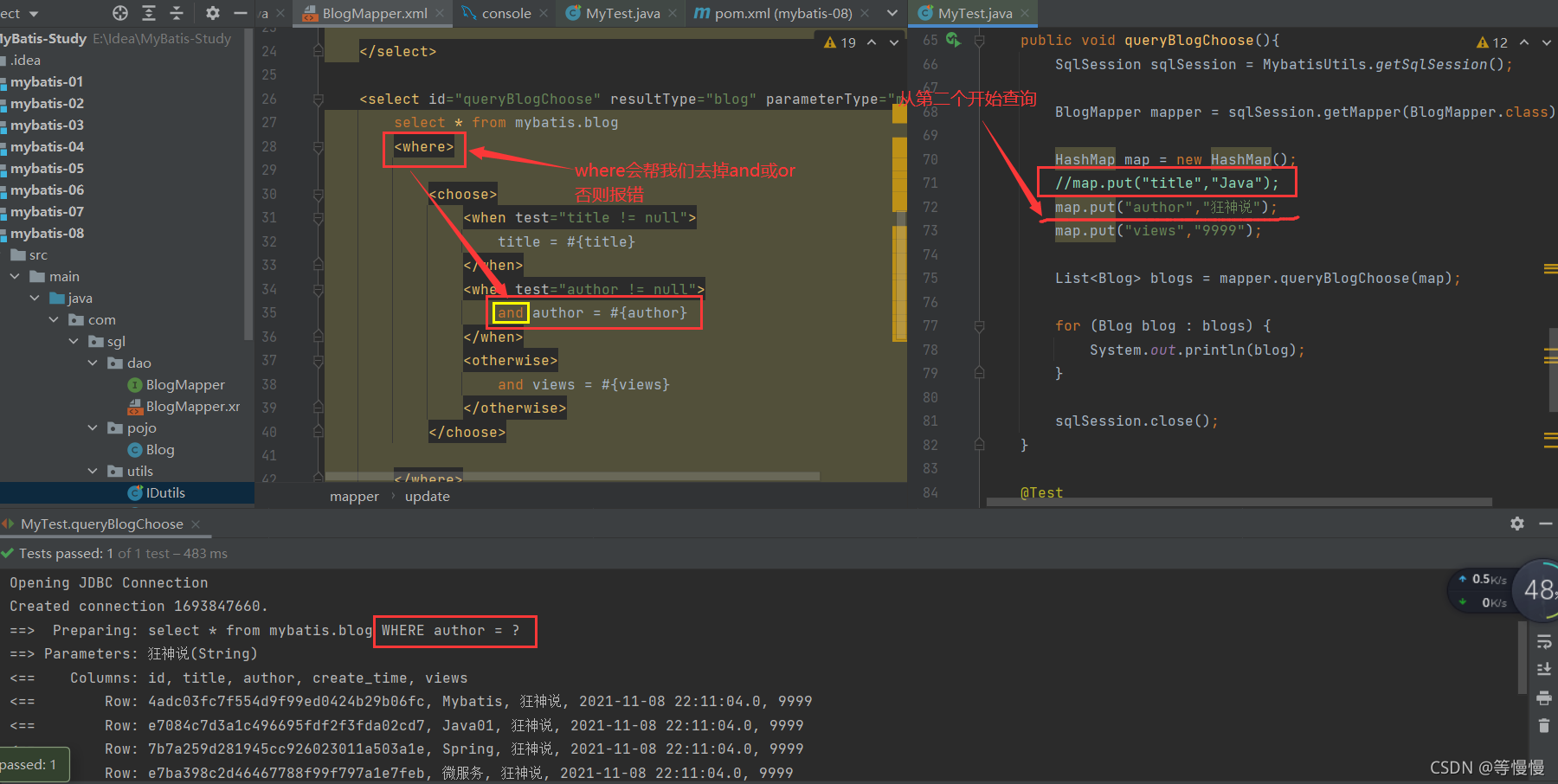Go to previous highlighted problem in BlogMapper.xml
Screen dimensions: 1558x784
click(x=872, y=42)
